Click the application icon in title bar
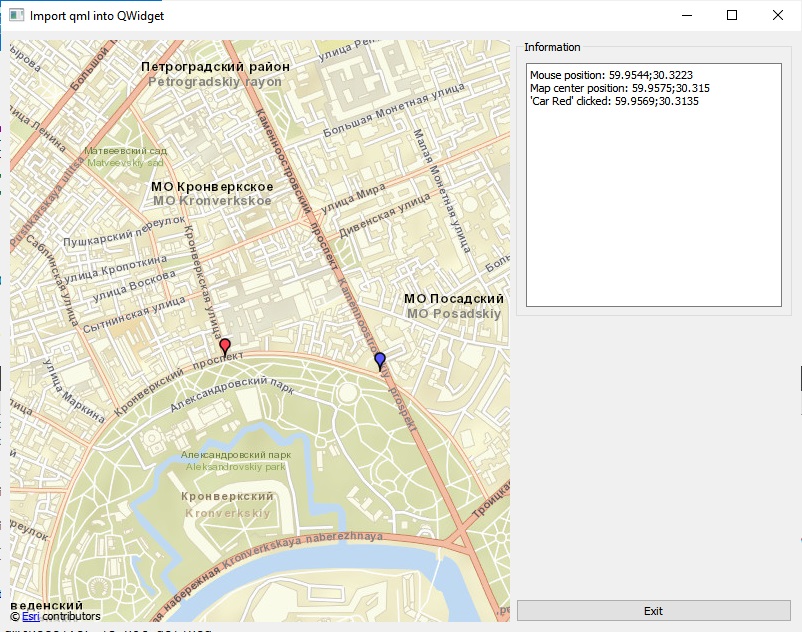Image resolution: width=802 pixels, height=632 pixels. coord(15,16)
